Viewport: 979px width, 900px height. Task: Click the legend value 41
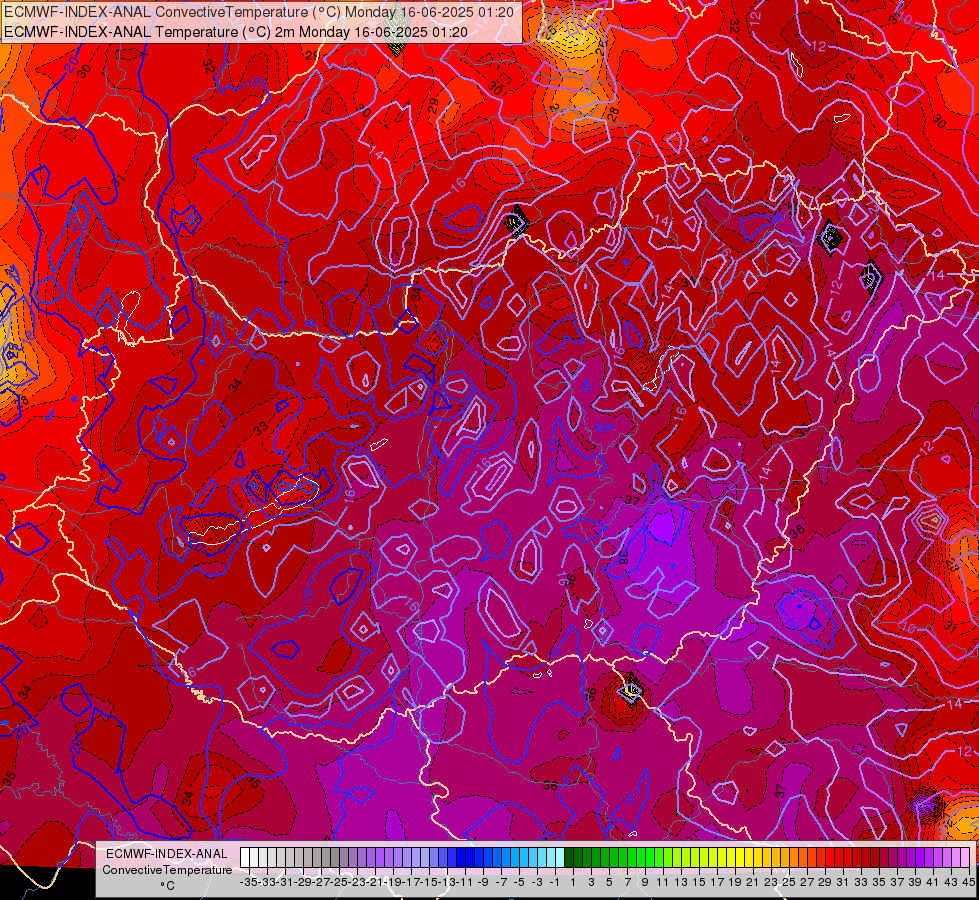pos(933,882)
